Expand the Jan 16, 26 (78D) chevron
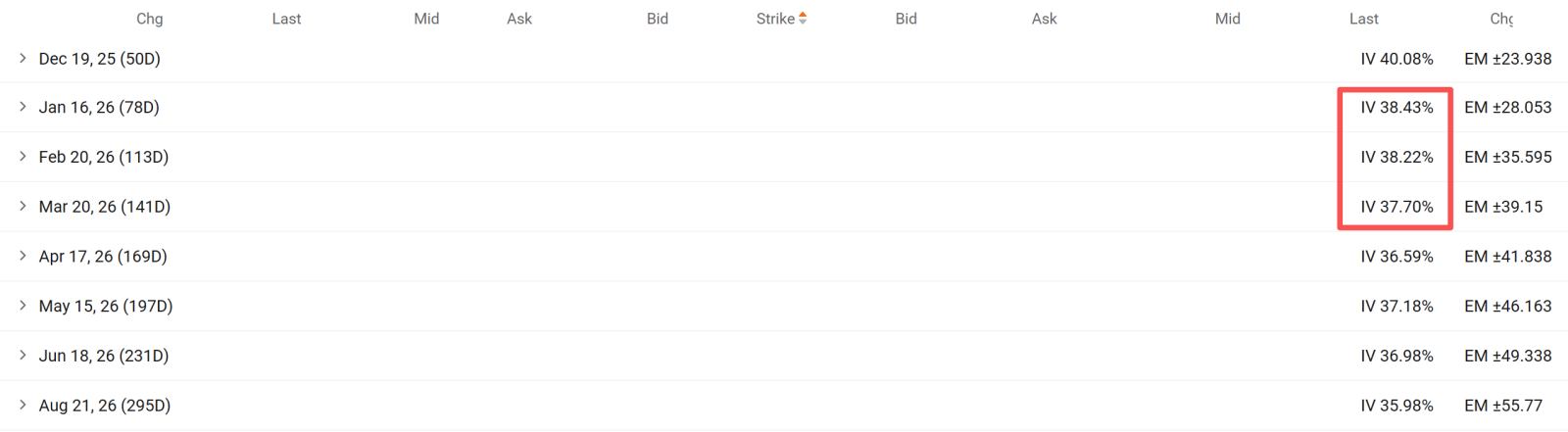The width and height of the screenshot is (1568, 432). (x=23, y=107)
